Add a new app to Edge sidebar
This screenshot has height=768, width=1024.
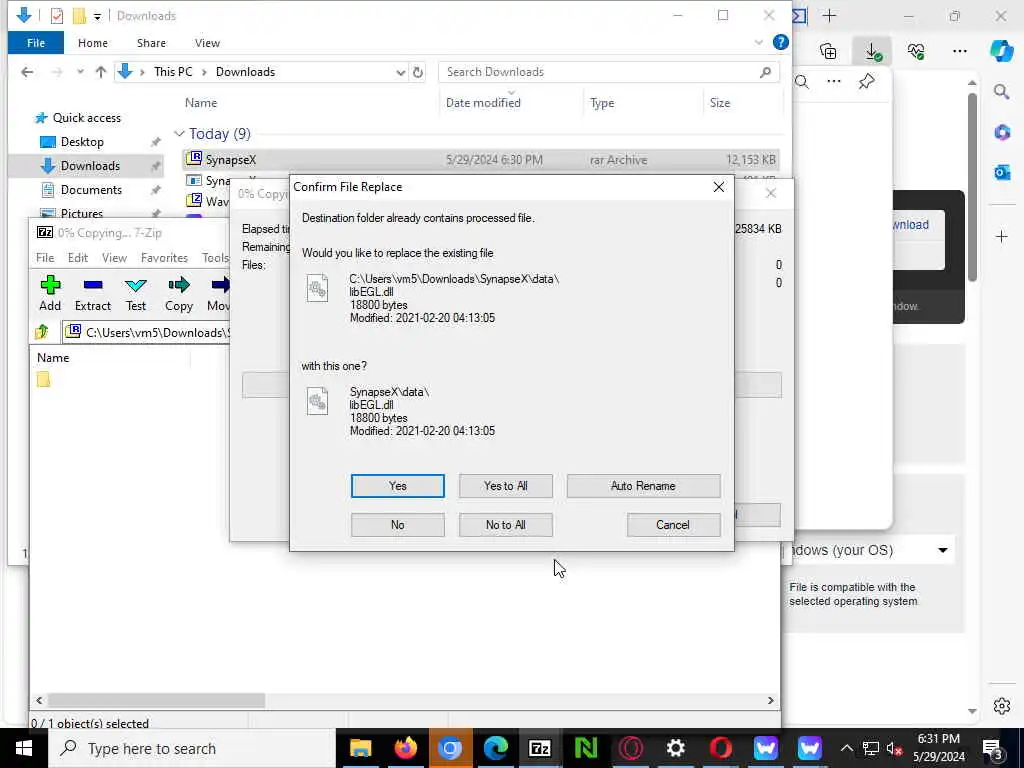(x=1002, y=236)
